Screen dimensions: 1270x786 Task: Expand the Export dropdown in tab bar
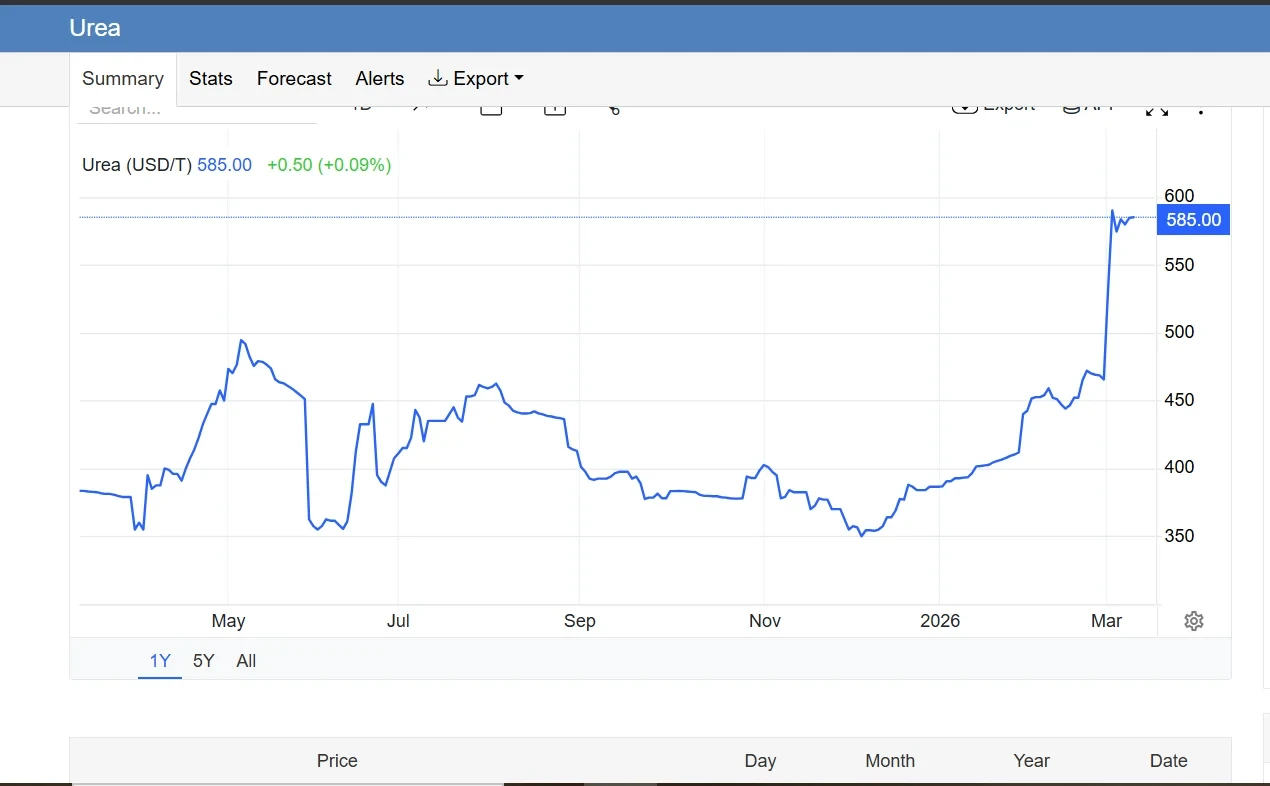click(x=476, y=79)
